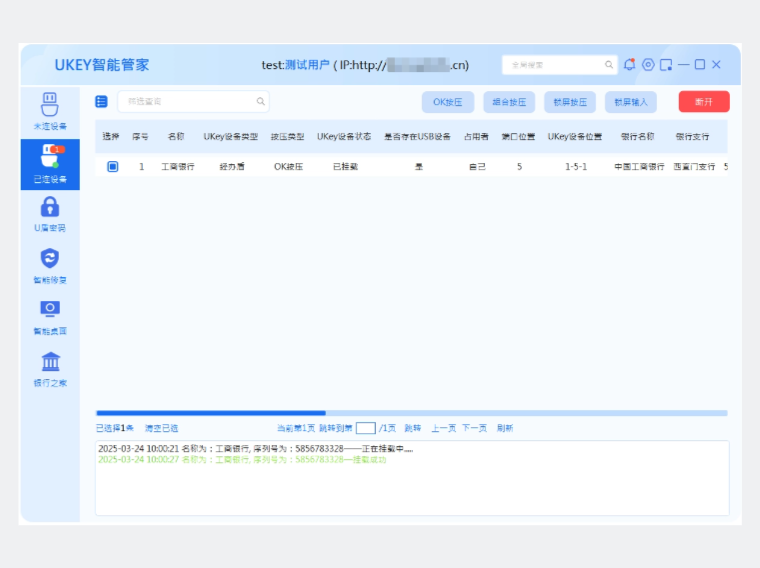Toggle the checkbox for 工商银行 row
The height and width of the screenshot is (568, 760).
112,167
